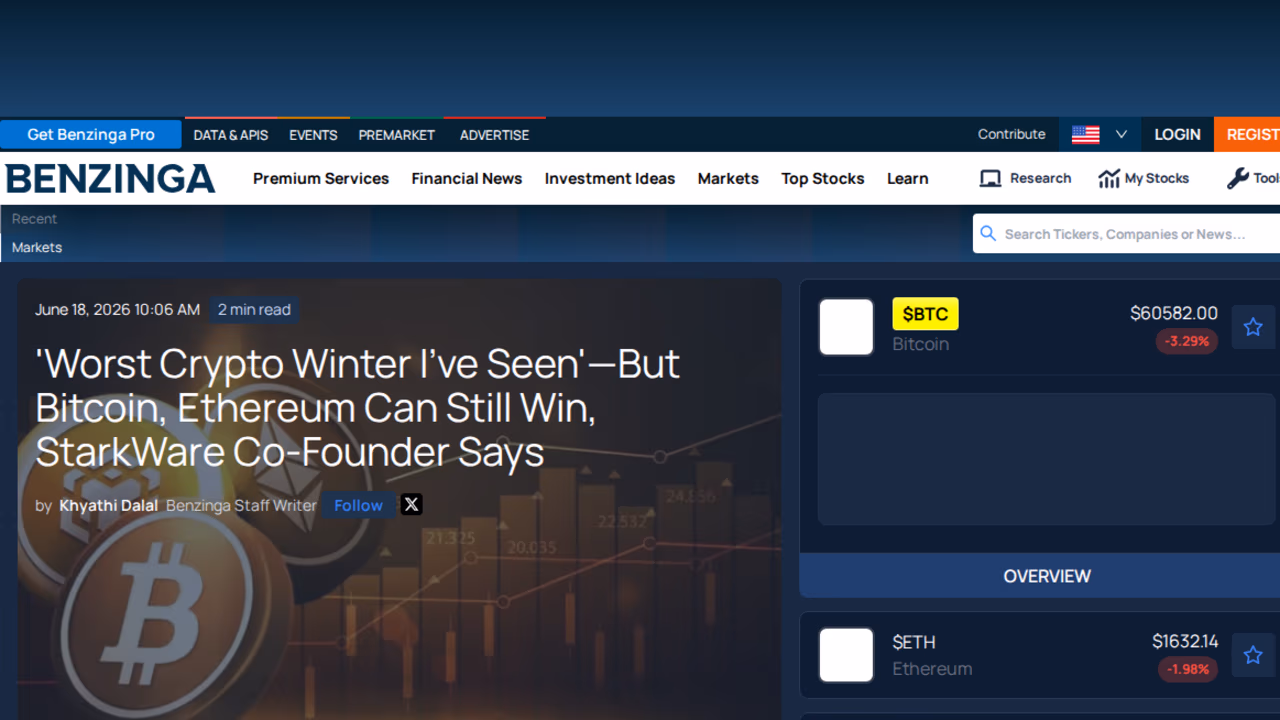
Task: Focus the Search Tickers, Companies field
Action: [x=1126, y=233]
